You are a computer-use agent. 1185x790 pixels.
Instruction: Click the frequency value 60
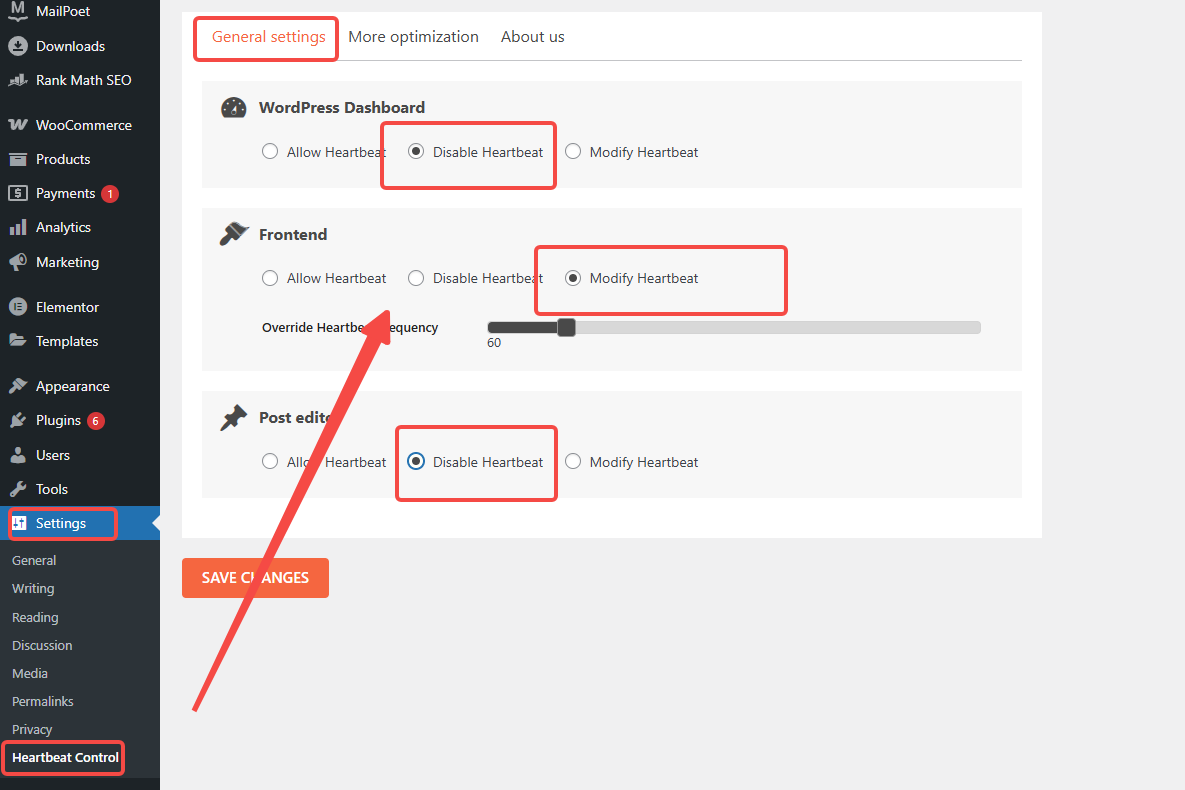(494, 342)
